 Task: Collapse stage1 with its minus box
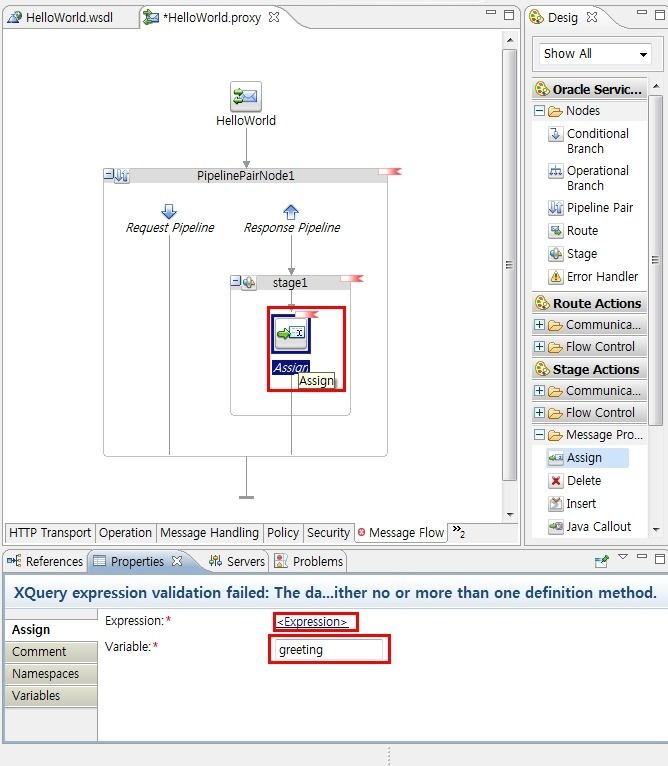pyautogui.click(x=236, y=280)
